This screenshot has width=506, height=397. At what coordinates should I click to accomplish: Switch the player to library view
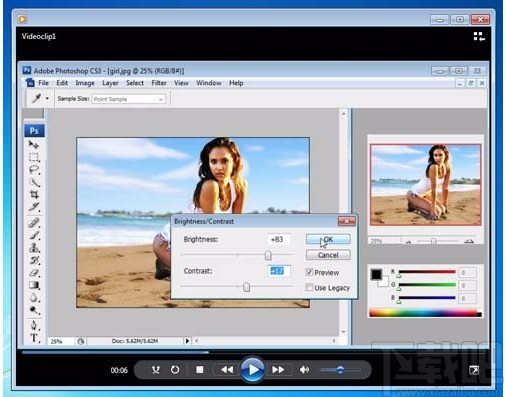pyautogui.click(x=479, y=36)
